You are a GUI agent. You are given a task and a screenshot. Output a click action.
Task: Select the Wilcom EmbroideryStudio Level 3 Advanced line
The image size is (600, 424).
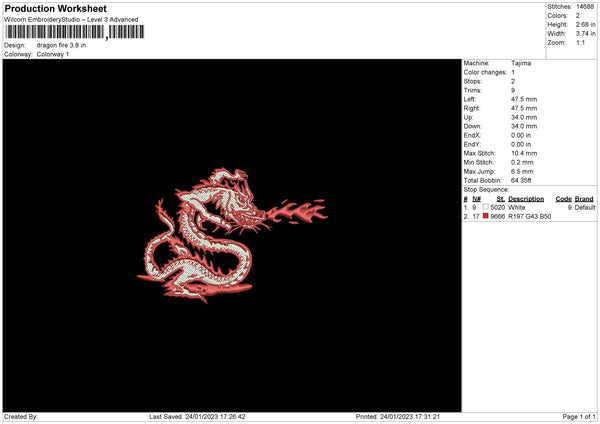click(71, 20)
